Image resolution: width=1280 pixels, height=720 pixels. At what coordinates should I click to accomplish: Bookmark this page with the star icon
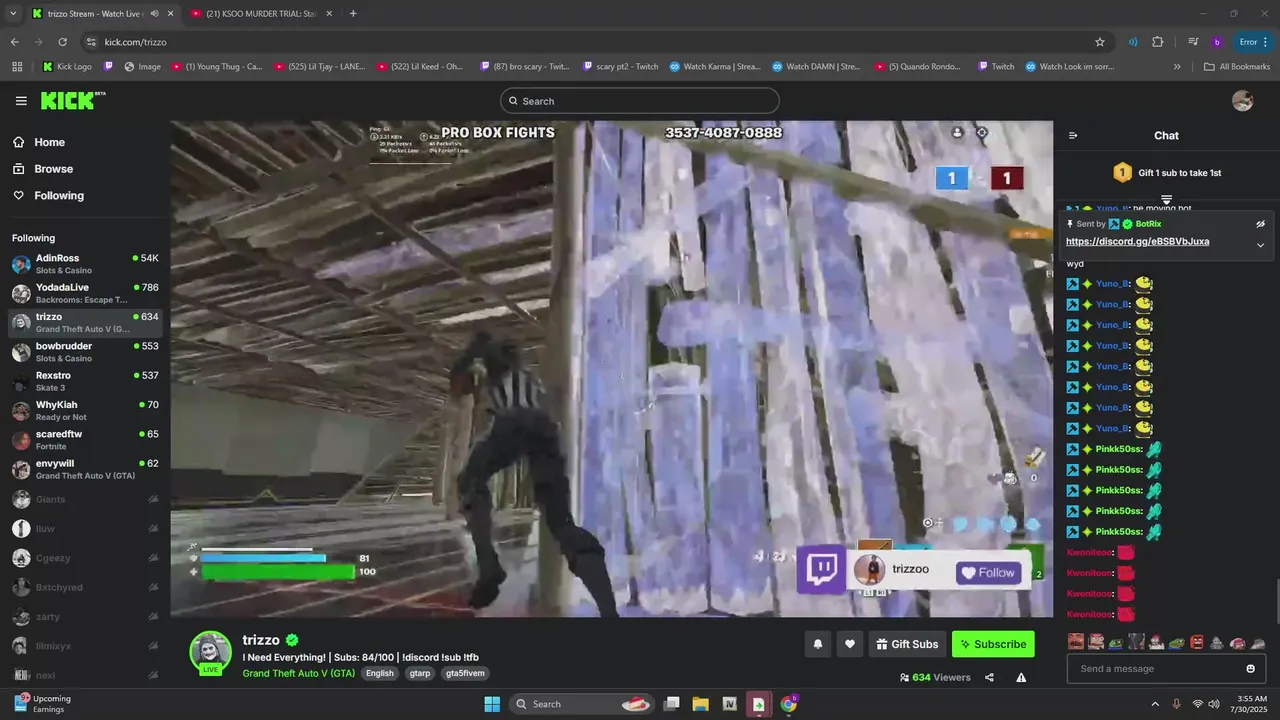1100,42
